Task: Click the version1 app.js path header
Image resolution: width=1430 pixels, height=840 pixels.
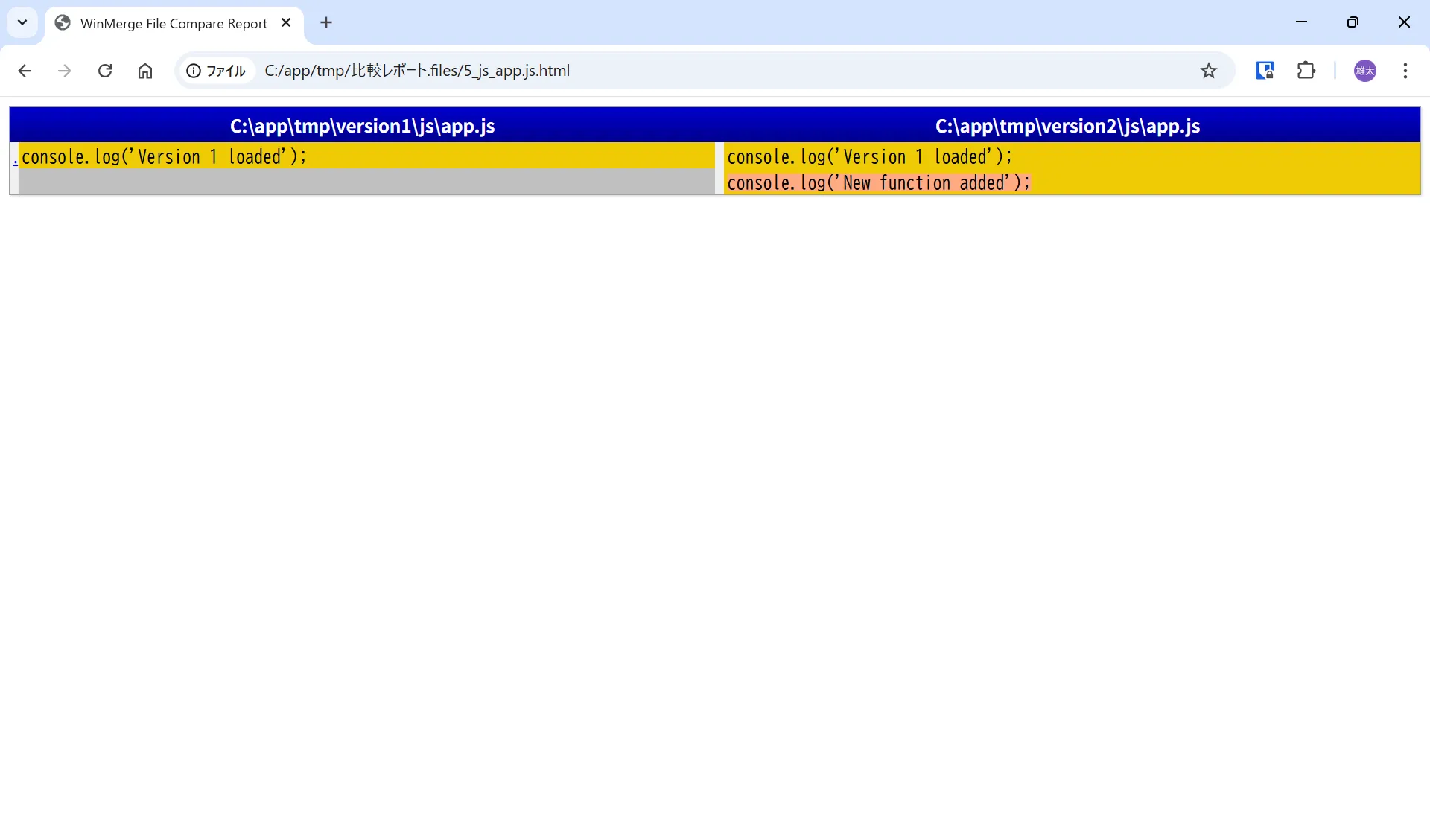Action: [x=362, y=126]
